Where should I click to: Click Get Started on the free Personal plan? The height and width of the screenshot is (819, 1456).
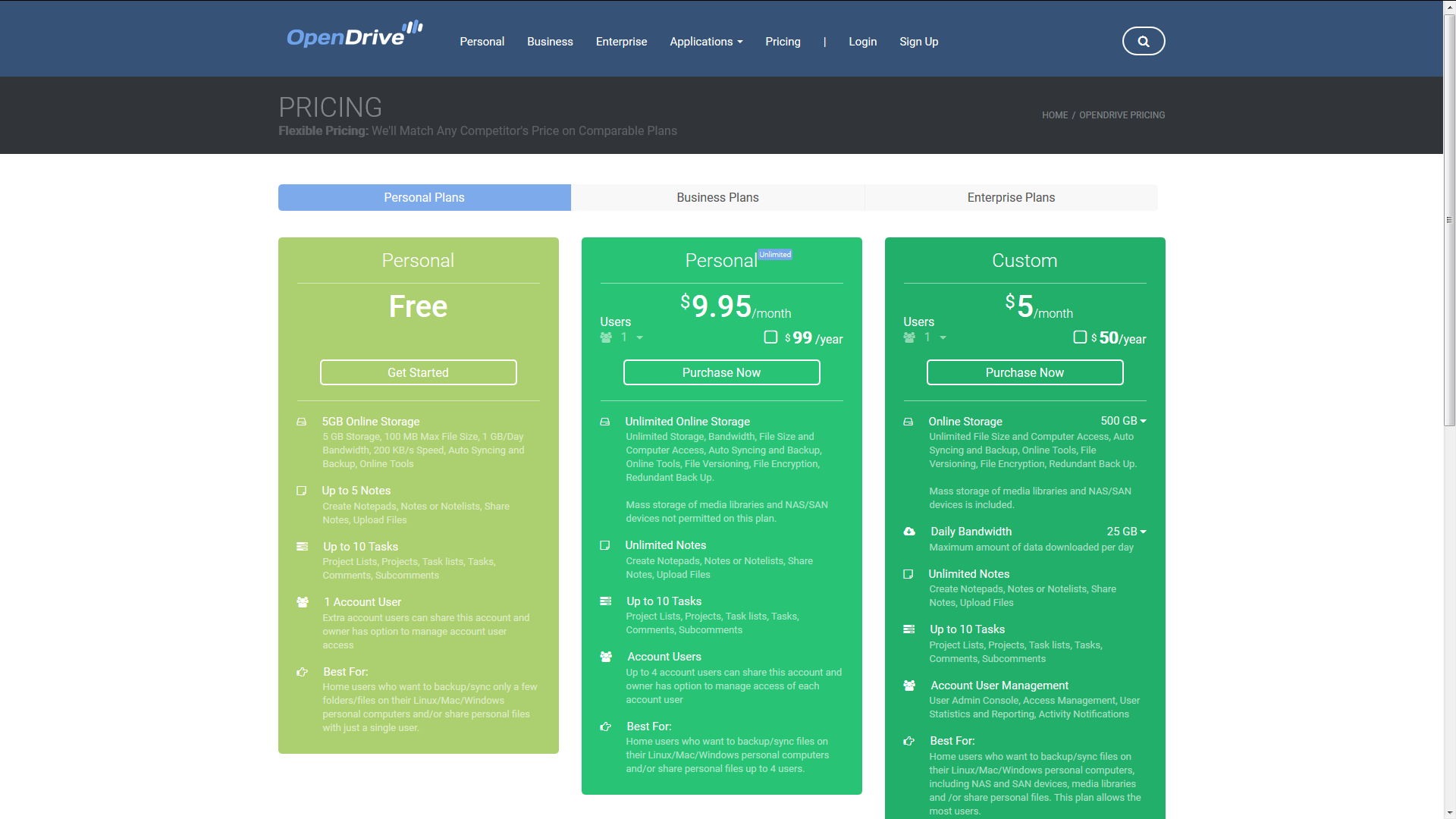click(x=418, y=372)
